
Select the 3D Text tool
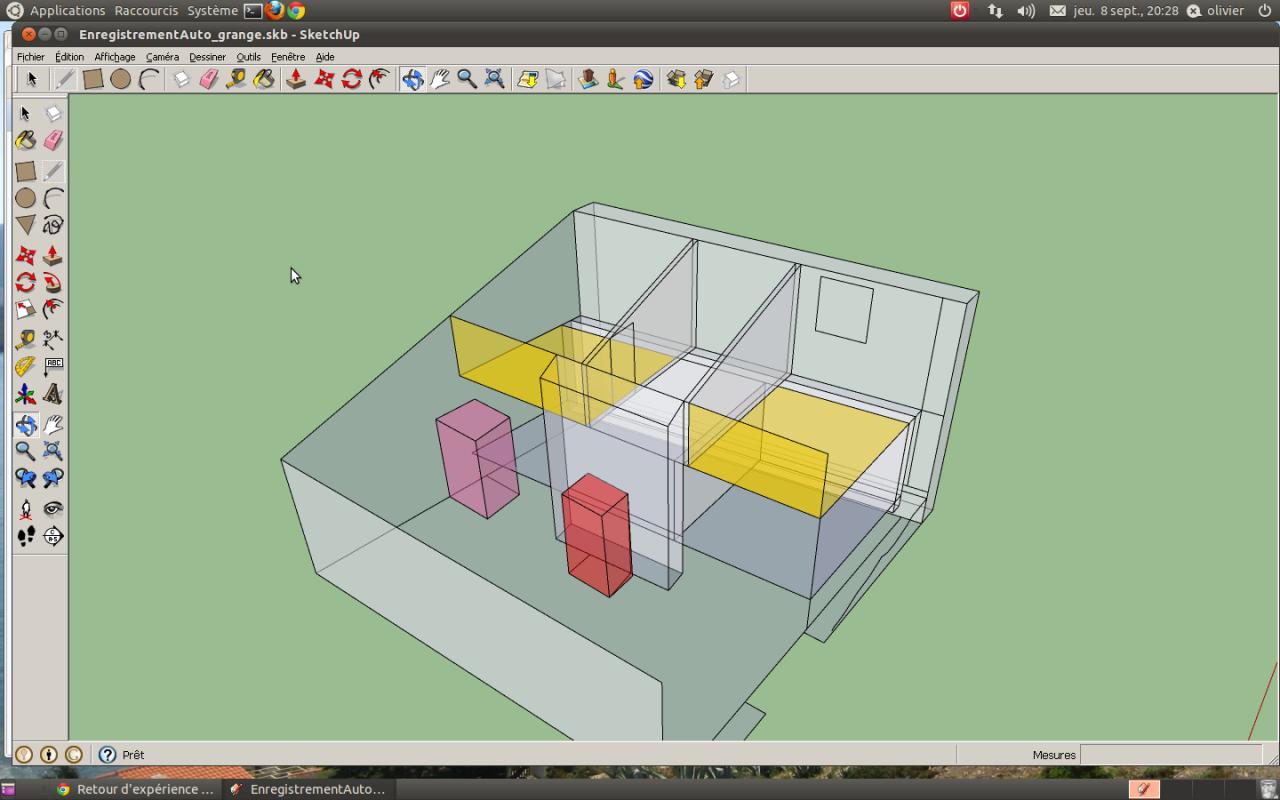point(53,395)
